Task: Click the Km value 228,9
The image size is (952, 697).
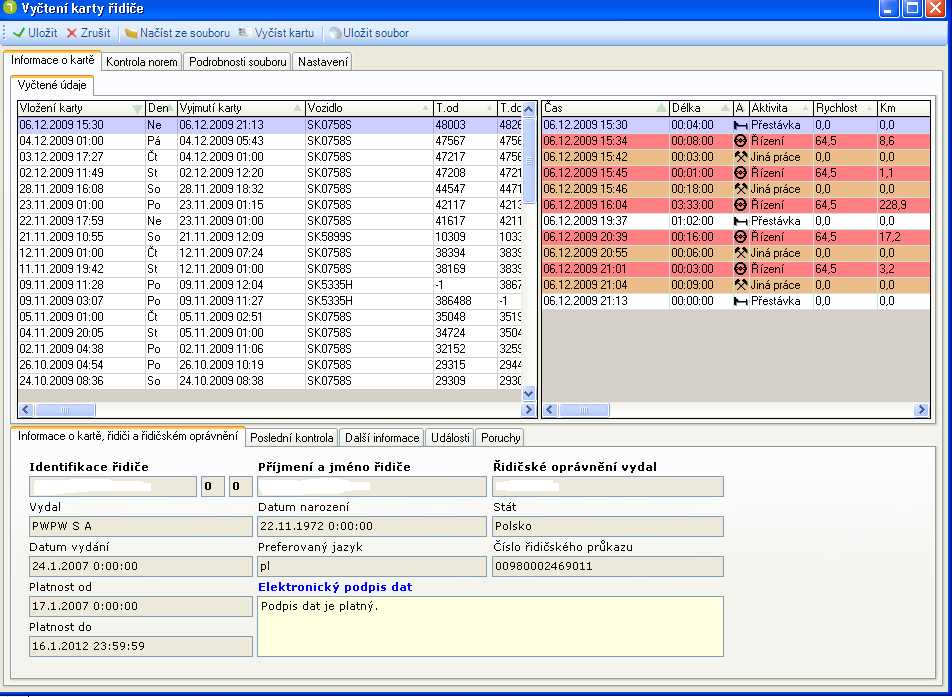Action: pyautogui.click(x=892, y=205)
